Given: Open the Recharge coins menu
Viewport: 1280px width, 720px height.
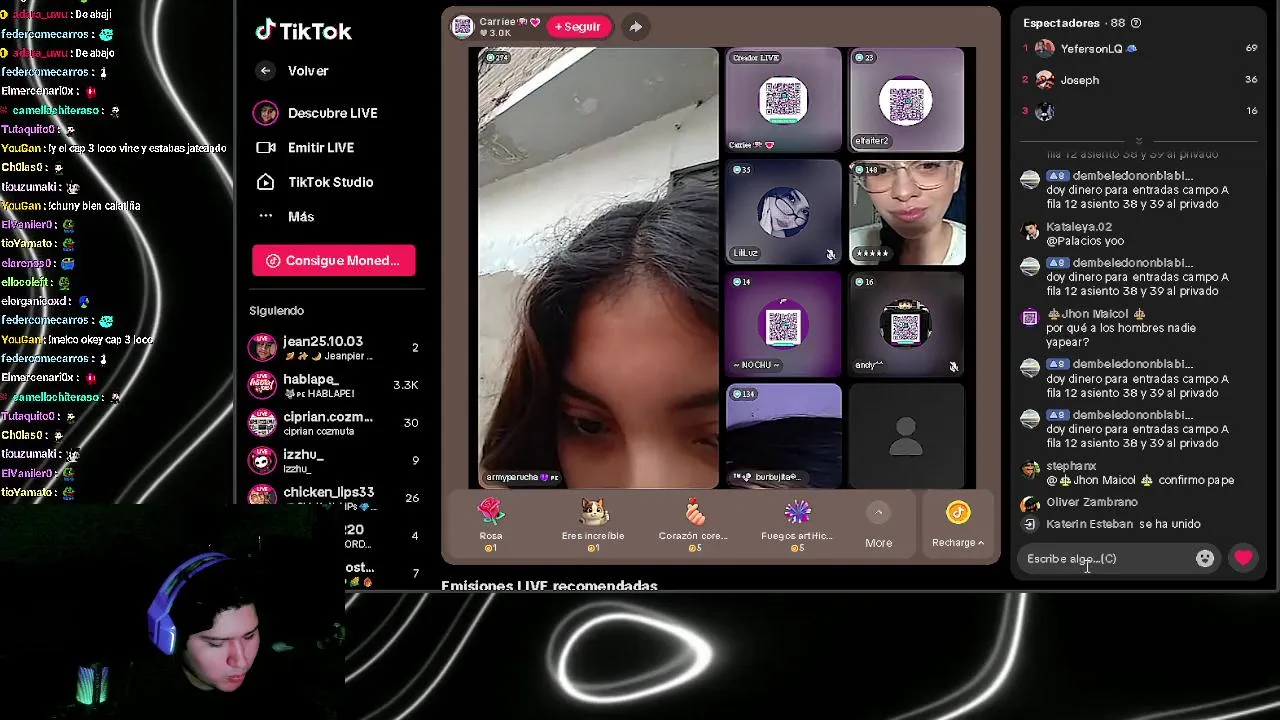Looking at the screenshot, I should pos(958,526).
